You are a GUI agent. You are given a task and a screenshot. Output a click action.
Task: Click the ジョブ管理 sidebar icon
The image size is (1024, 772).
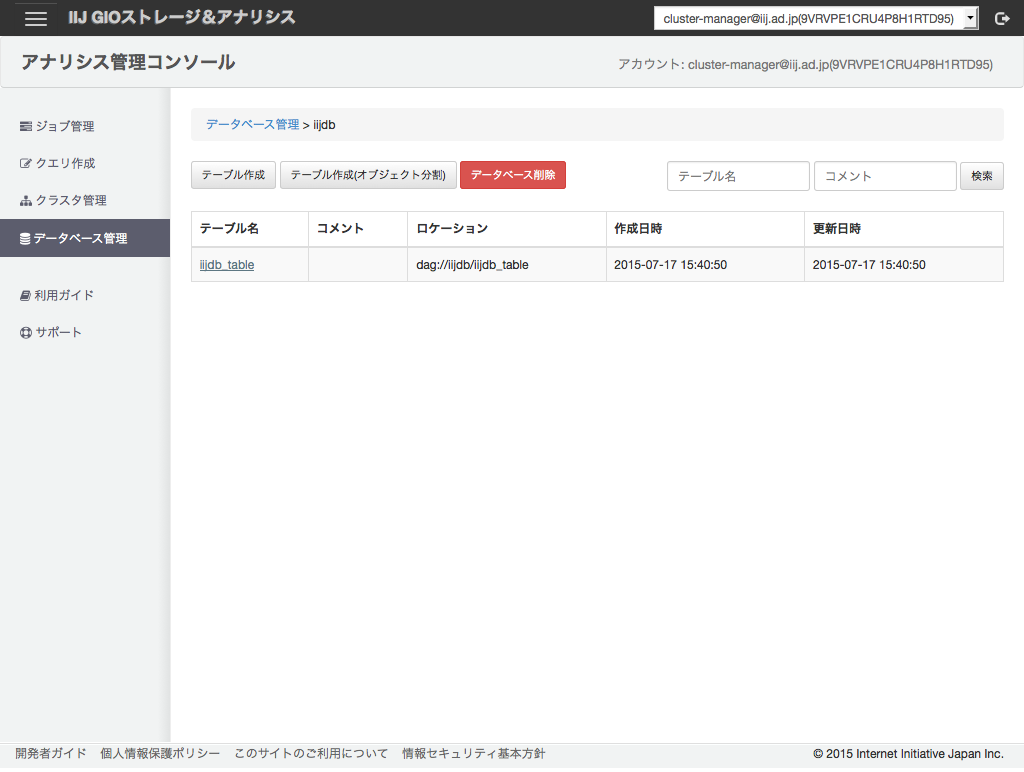pos(25,126)
